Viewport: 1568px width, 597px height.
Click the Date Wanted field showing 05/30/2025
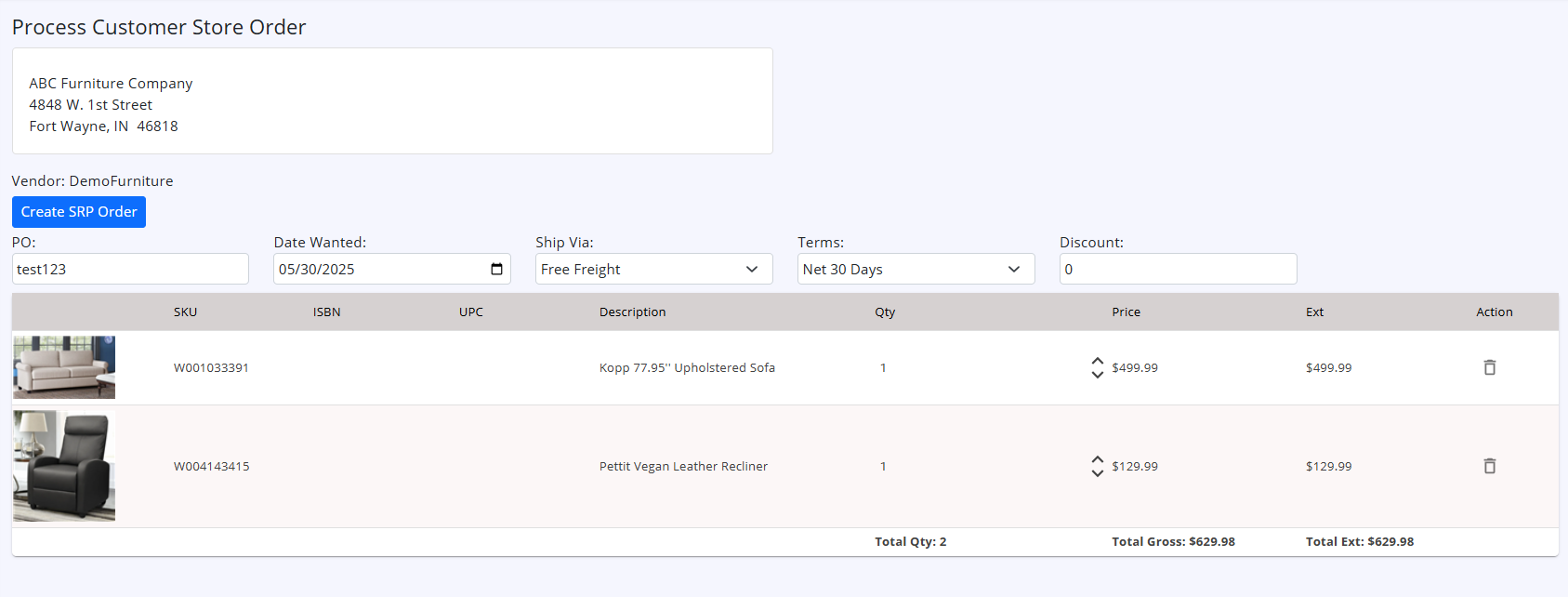372,269
